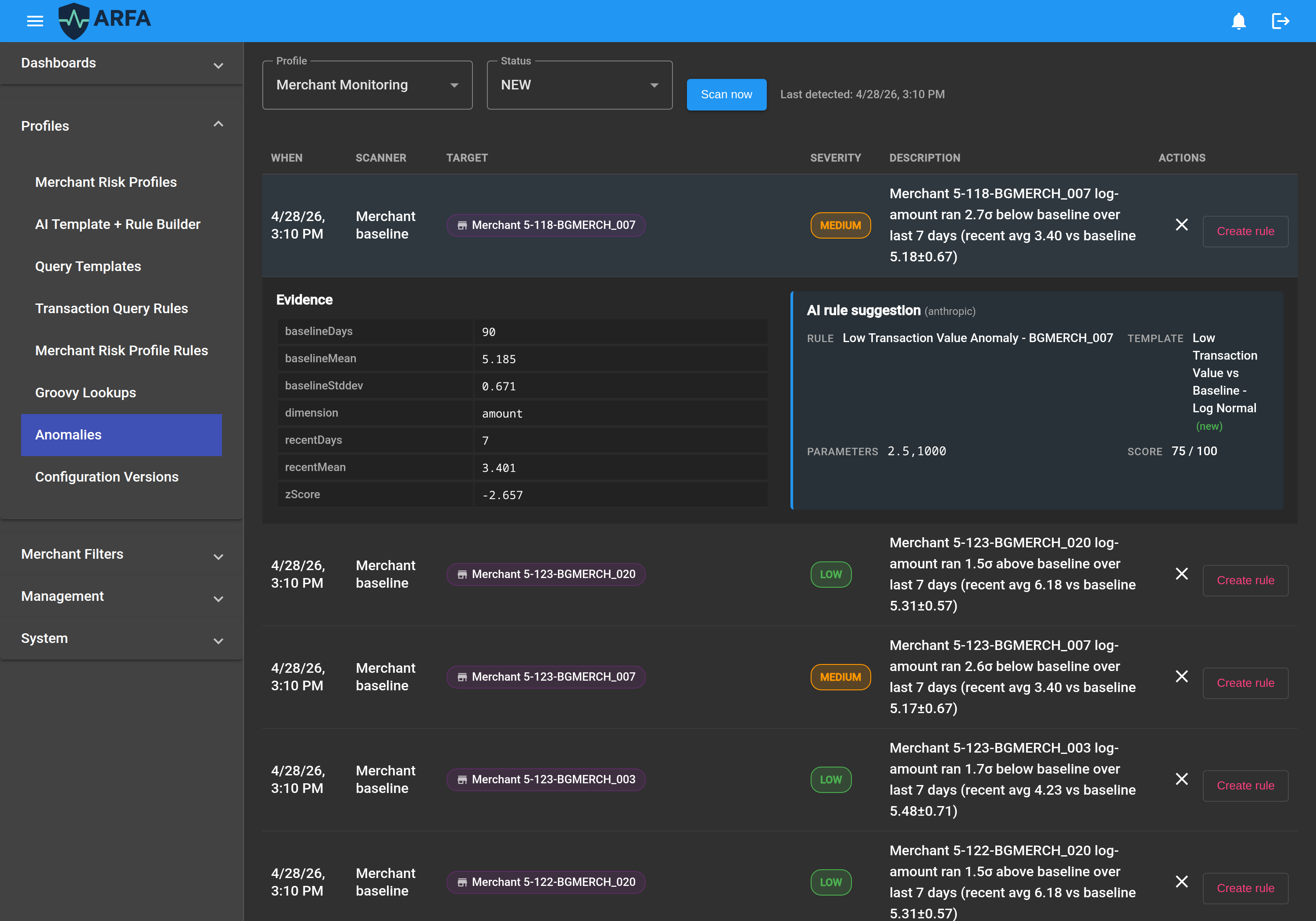Viewport: 1316px width, 921px height.
Task: Open the hamburger navigation menu
Action: 35,21
